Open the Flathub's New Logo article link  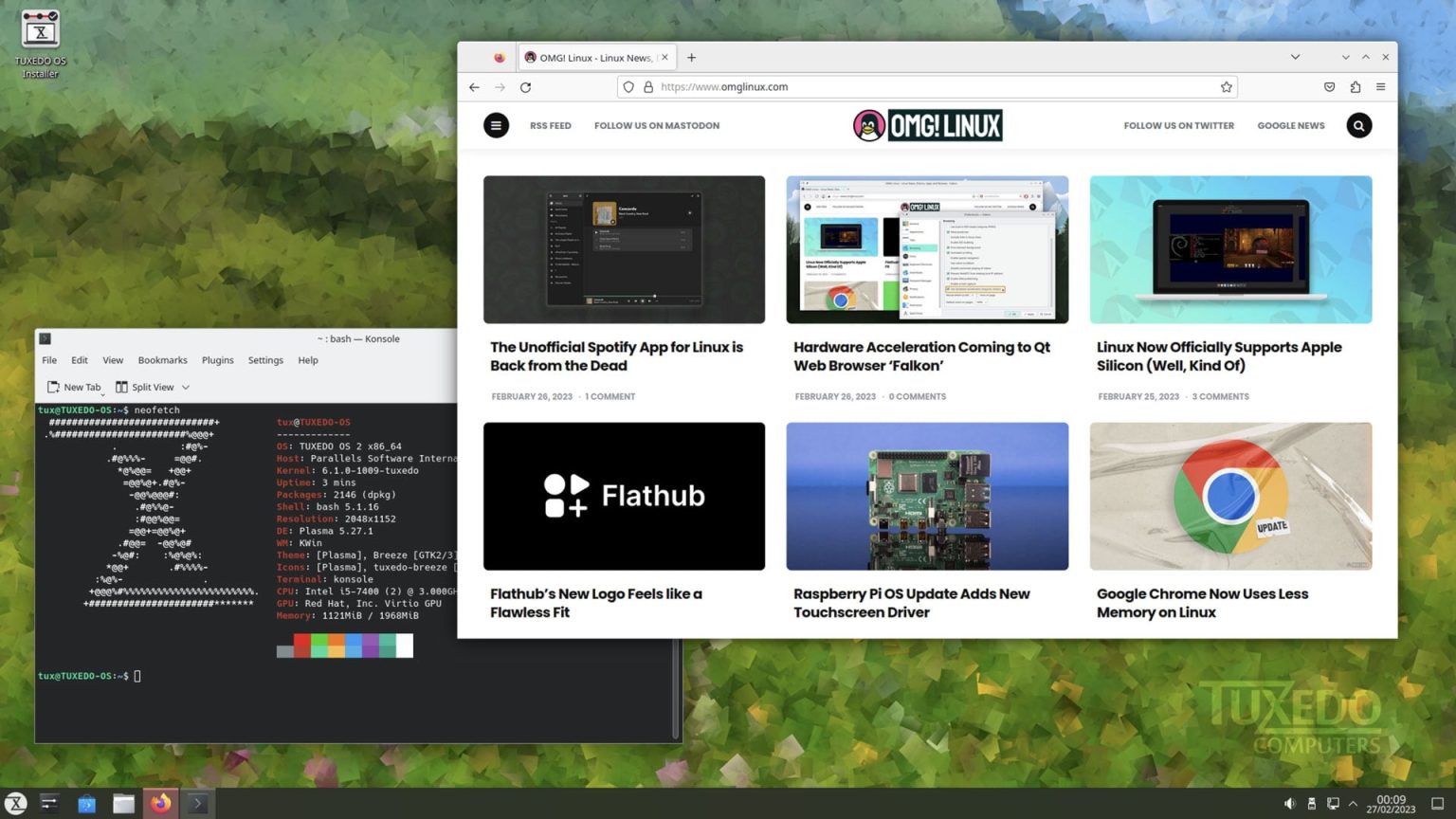pyautogui.click(x=596, y=603)
